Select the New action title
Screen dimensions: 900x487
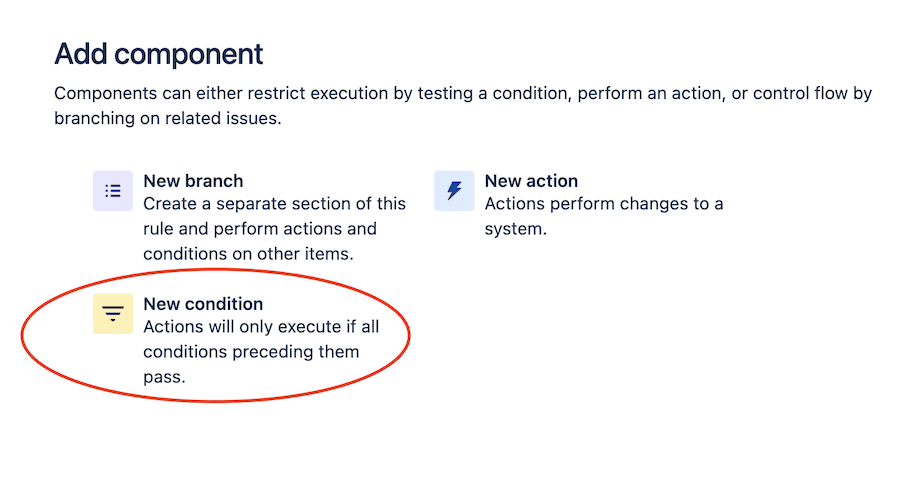pos(532,181)
